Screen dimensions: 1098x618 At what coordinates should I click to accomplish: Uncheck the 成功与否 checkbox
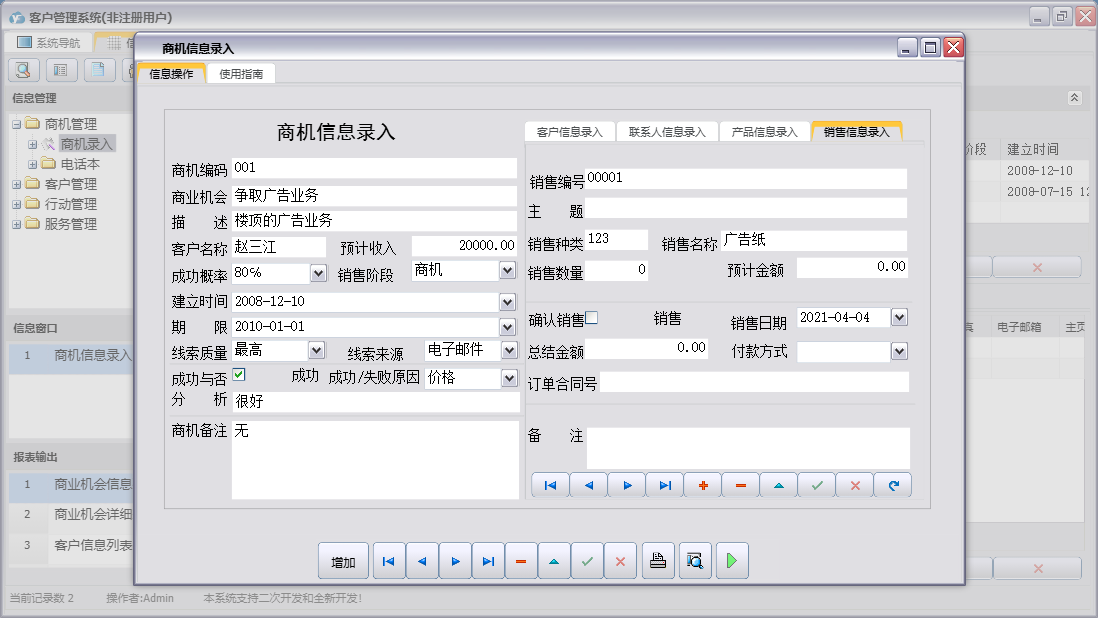[239, 375]
